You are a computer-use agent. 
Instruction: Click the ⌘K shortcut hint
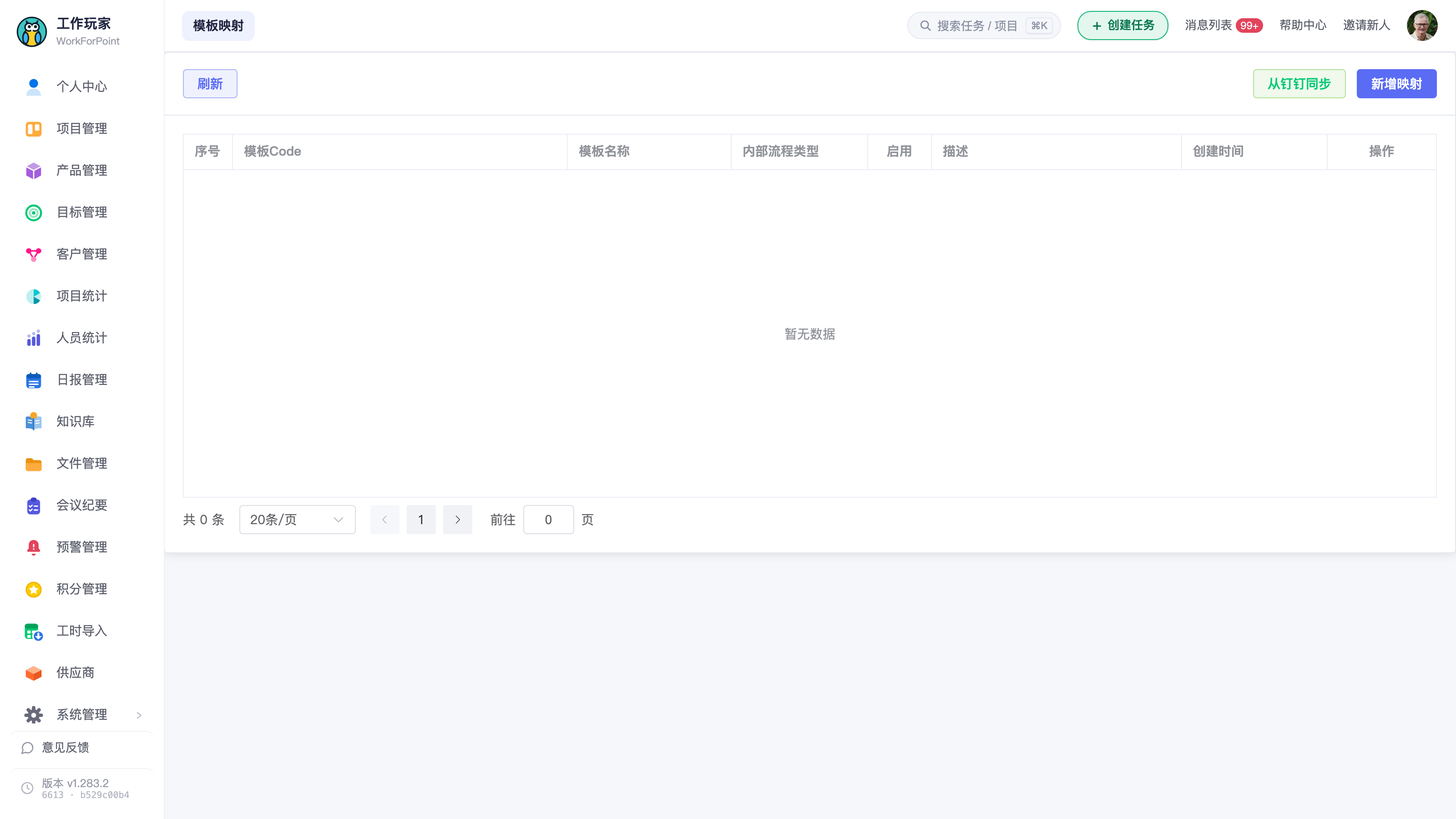pos(1039,25)
